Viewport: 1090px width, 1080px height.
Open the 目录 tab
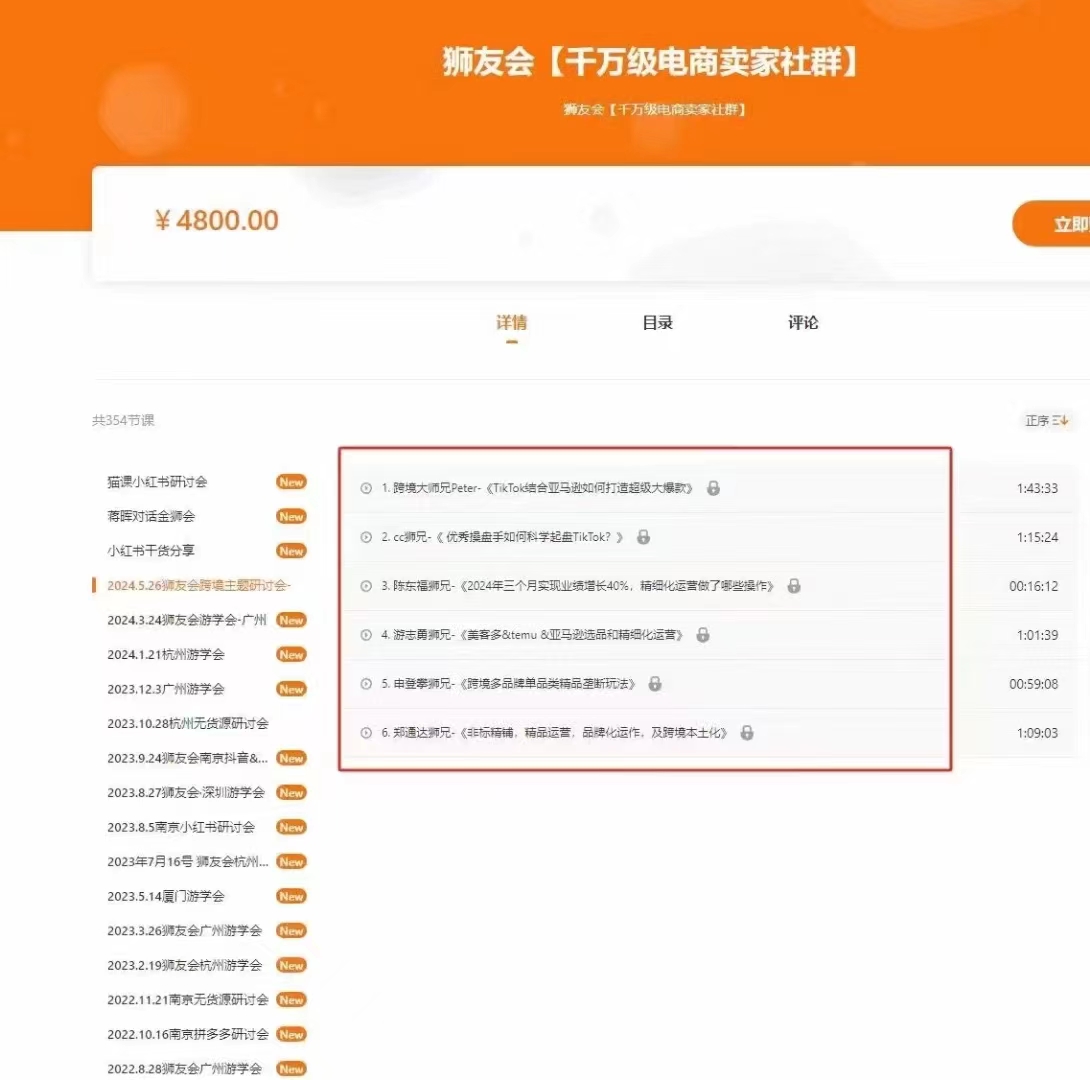[x=658, y=322]
